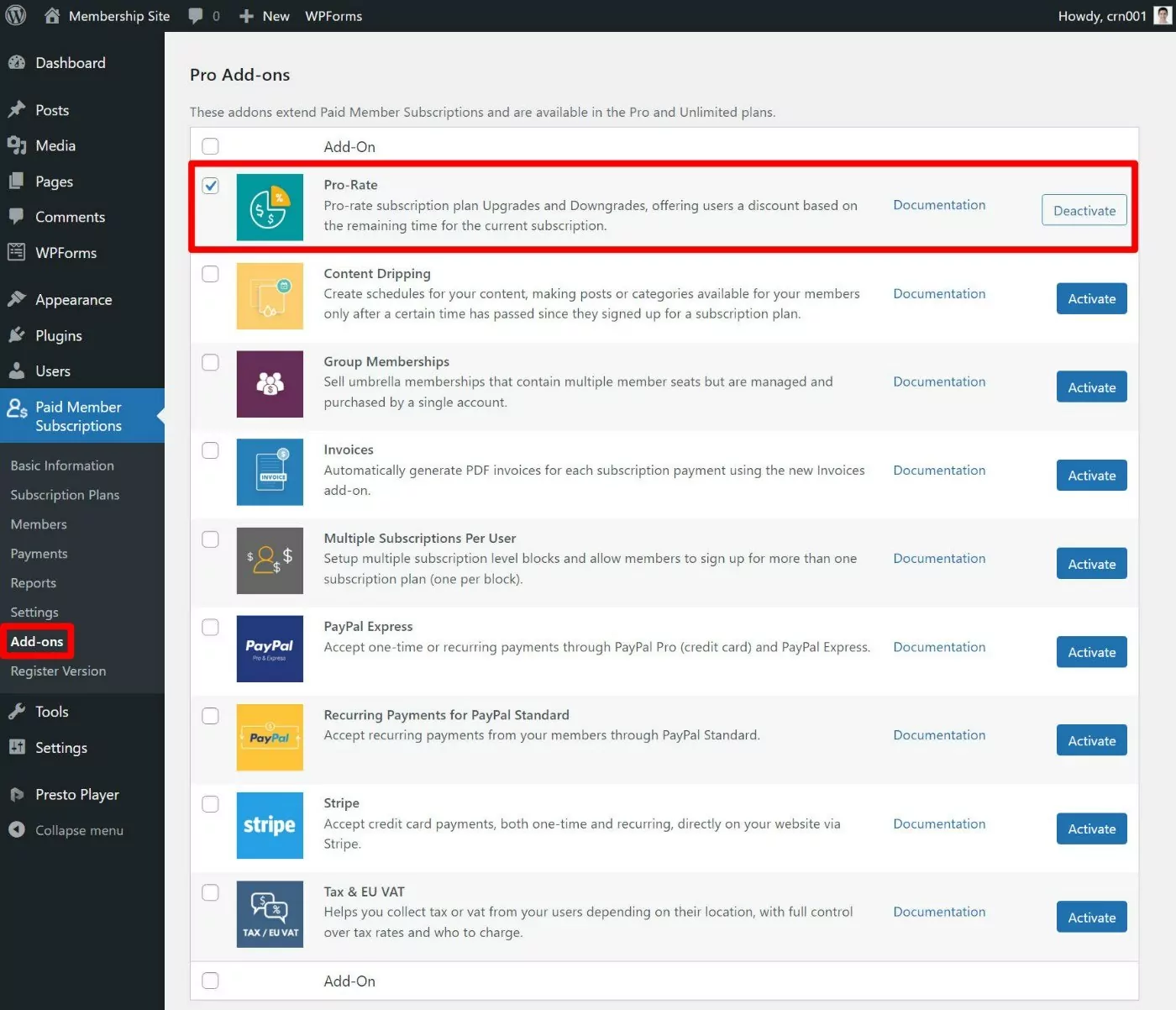
Task: Click the PayPal Express add-on logo
Action: point(270,649)
